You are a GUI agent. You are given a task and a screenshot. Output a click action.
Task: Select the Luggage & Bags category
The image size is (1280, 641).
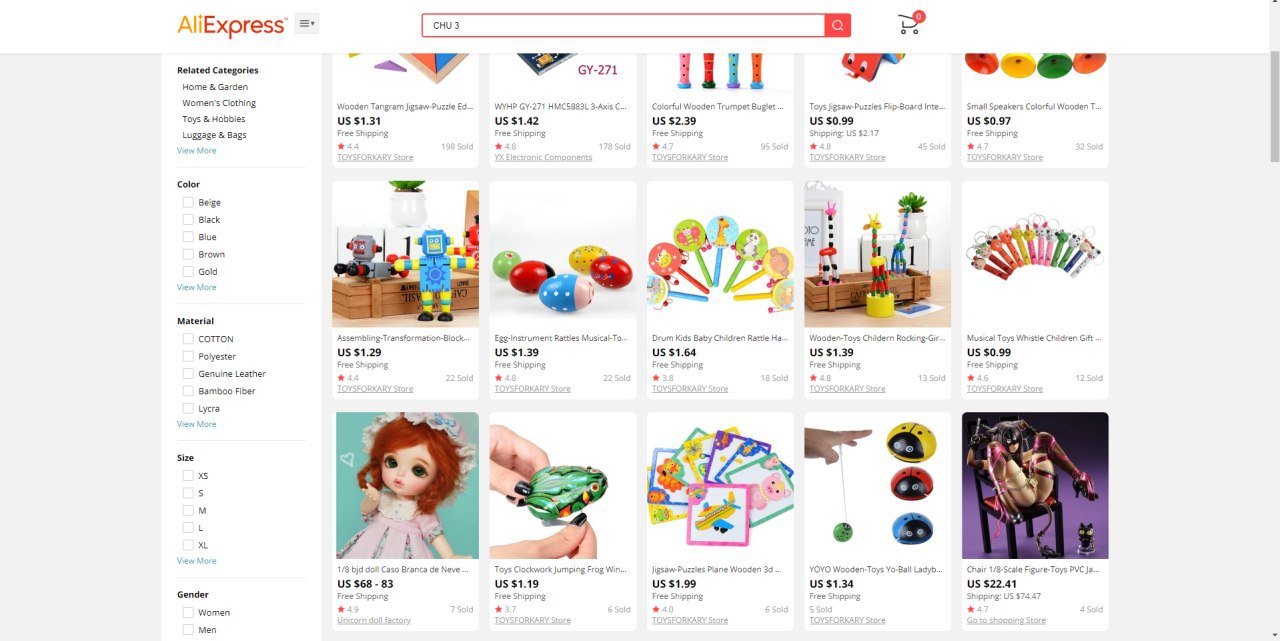click(x=214, y=135)
